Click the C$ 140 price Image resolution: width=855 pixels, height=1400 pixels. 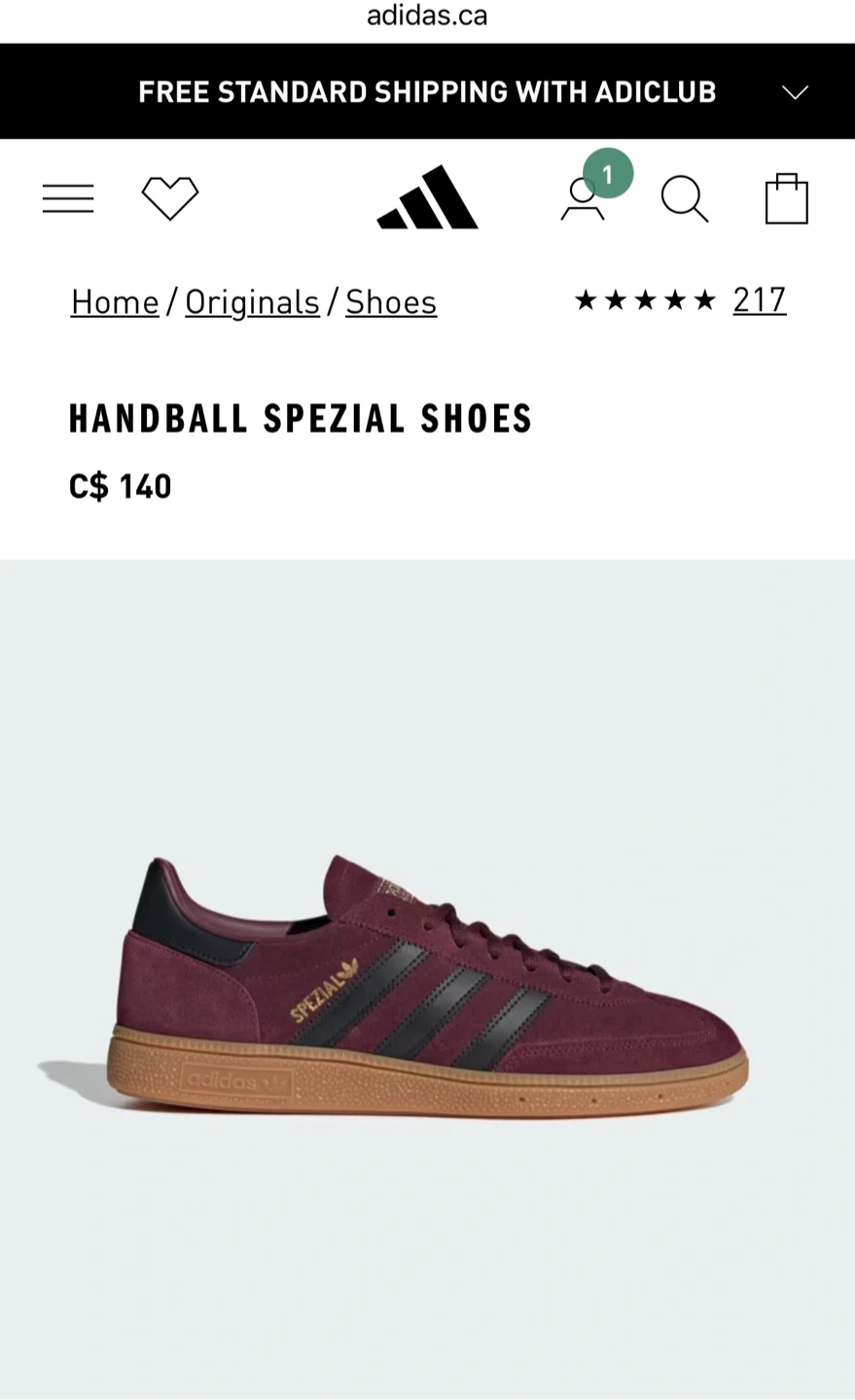pyautogui.click(x=120, y=486)
